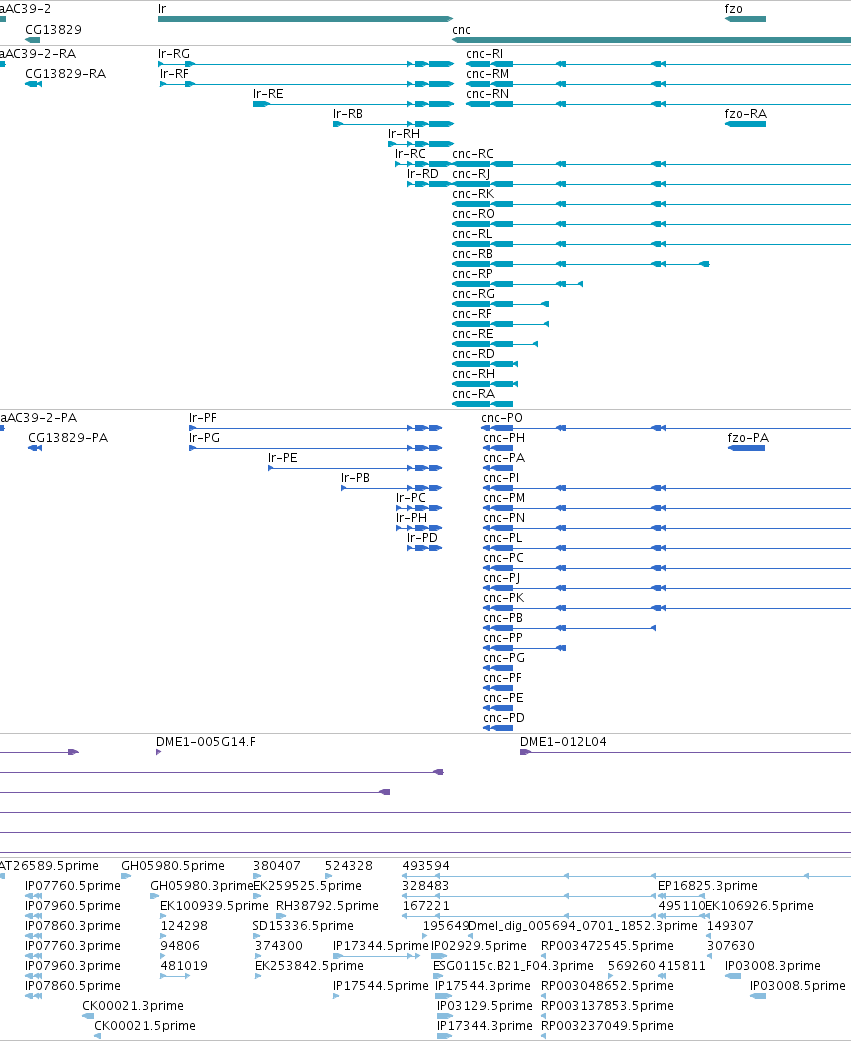This screenshot has height=1041, width=851.
Task: Click transcript Ir-RE label
Action: (268, 94)
